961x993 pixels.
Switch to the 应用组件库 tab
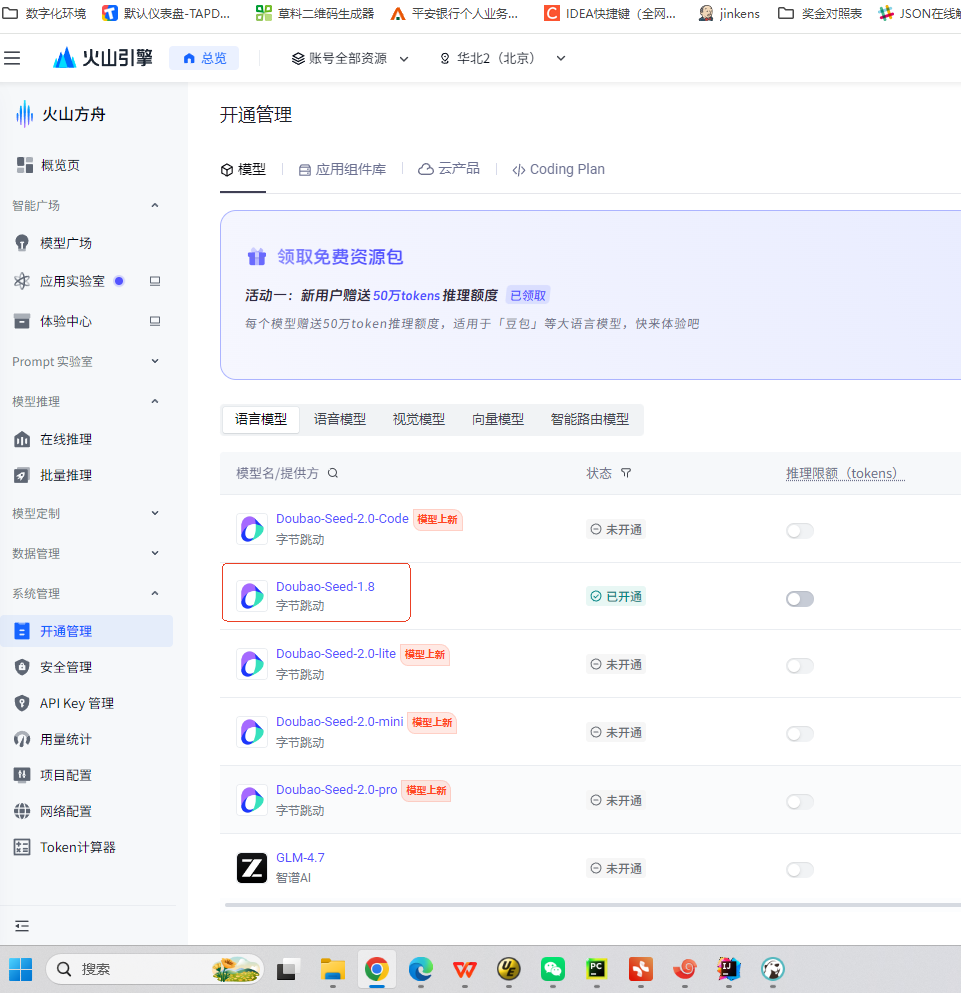[342, 170]
